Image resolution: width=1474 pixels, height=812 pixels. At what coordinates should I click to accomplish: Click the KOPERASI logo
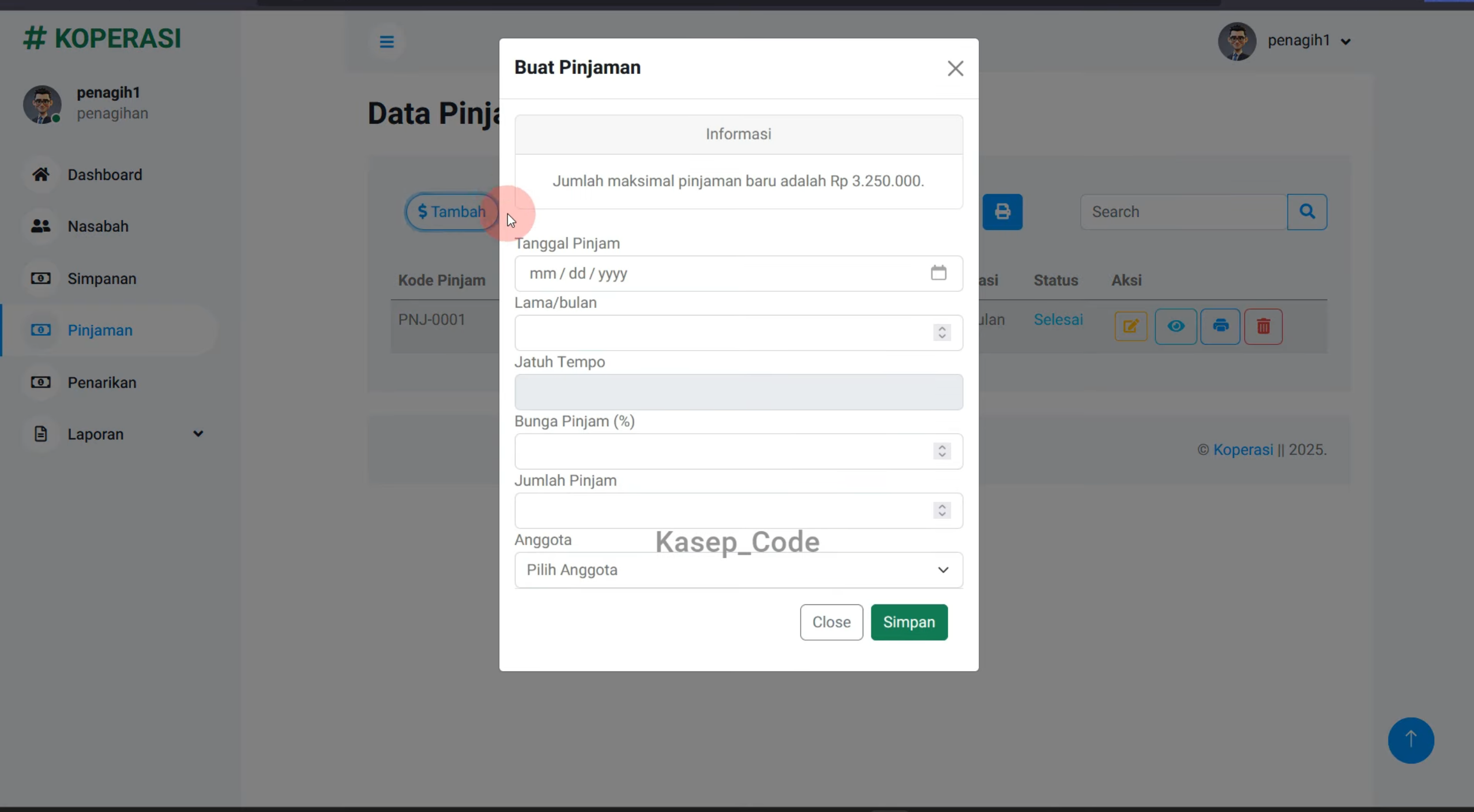pos(102,38)
